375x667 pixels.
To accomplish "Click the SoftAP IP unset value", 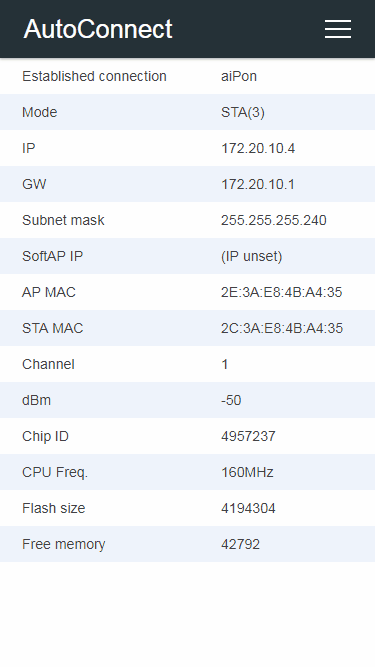I will click(x=252, y=256).
